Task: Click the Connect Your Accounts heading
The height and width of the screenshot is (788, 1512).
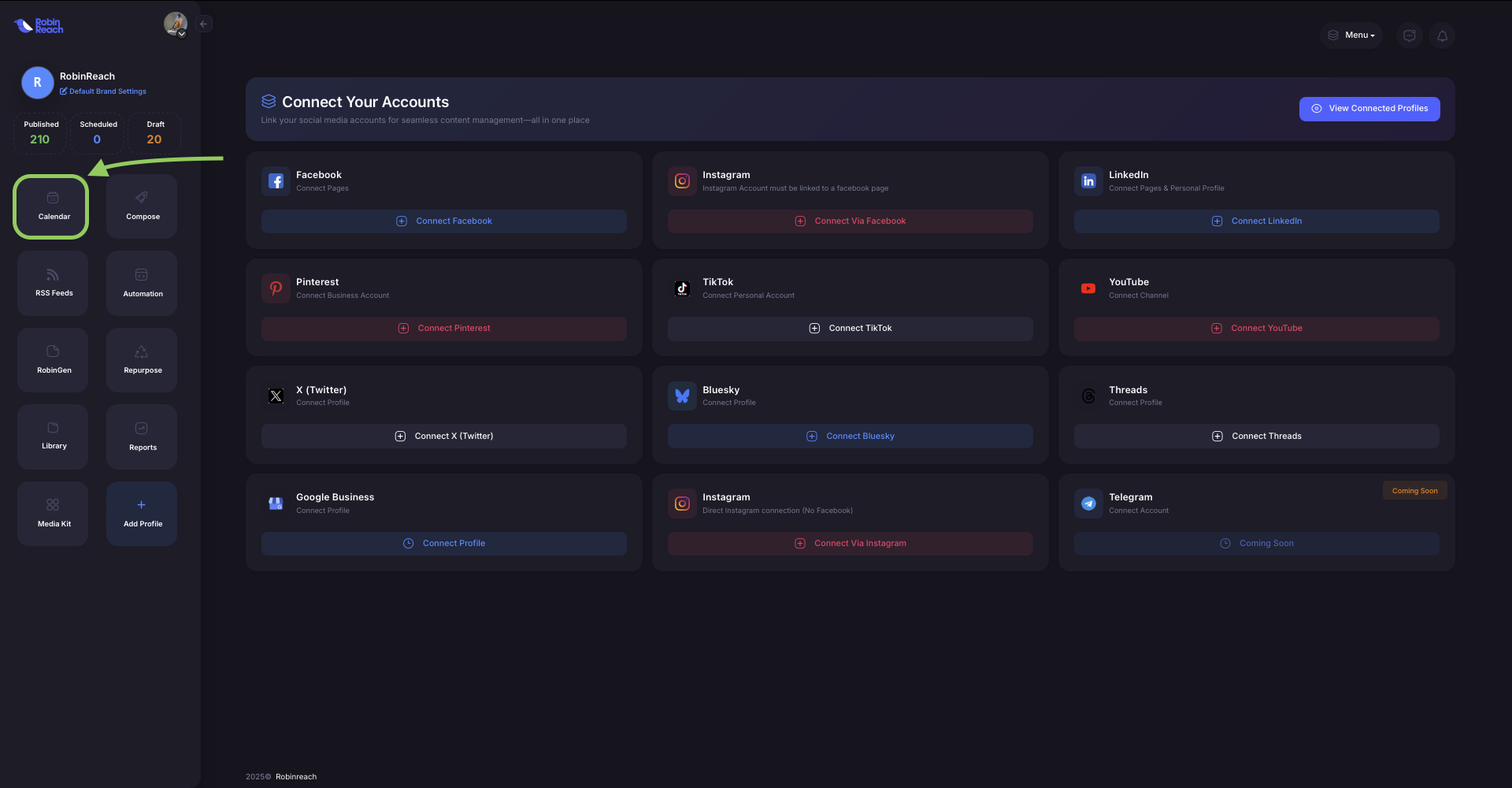Action: [x=365, y=102]
